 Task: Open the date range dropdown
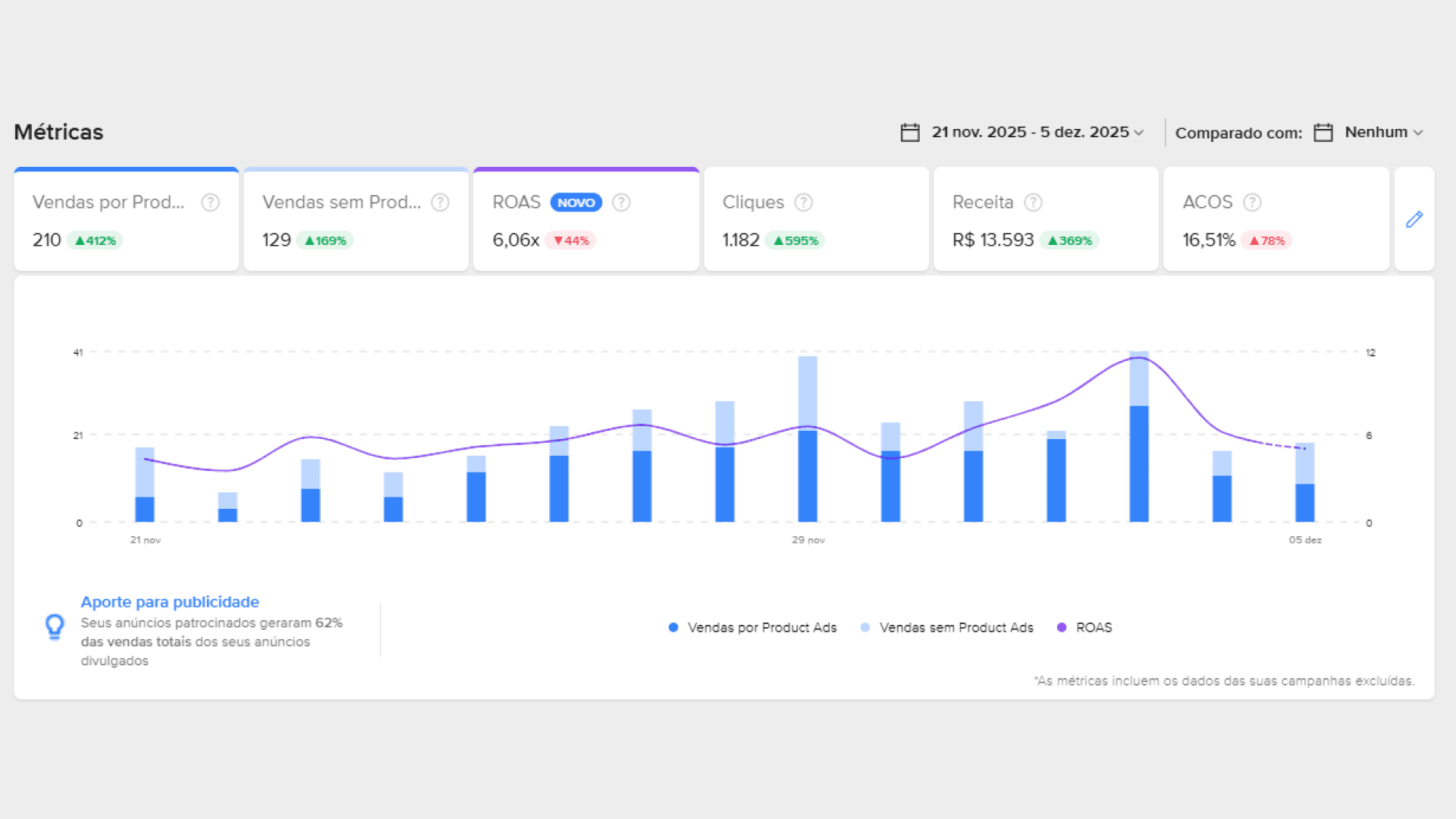coord(1037,132)
